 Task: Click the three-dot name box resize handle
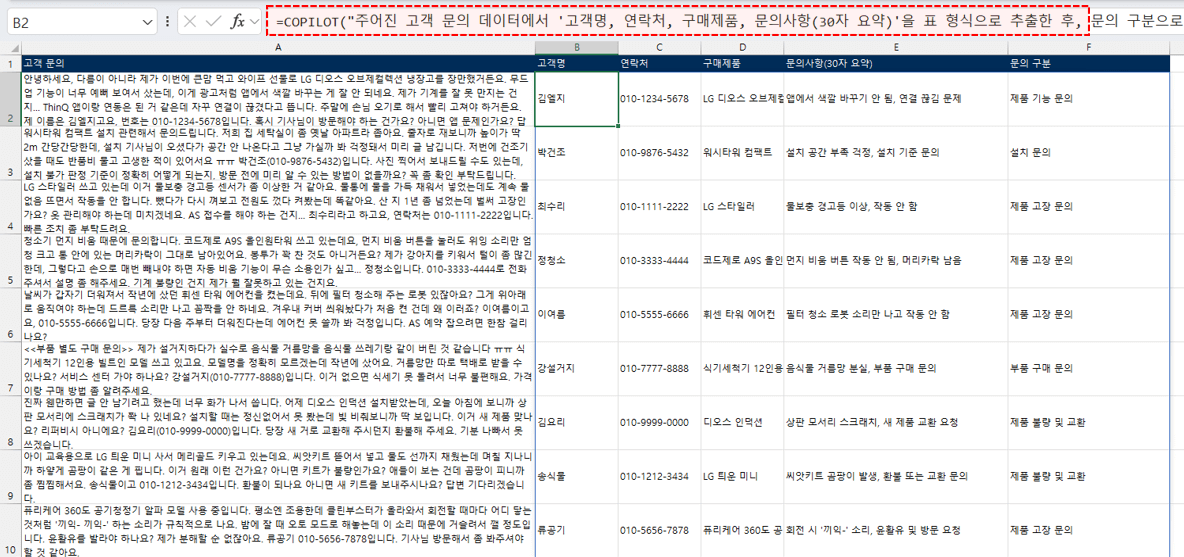[165, 21]
